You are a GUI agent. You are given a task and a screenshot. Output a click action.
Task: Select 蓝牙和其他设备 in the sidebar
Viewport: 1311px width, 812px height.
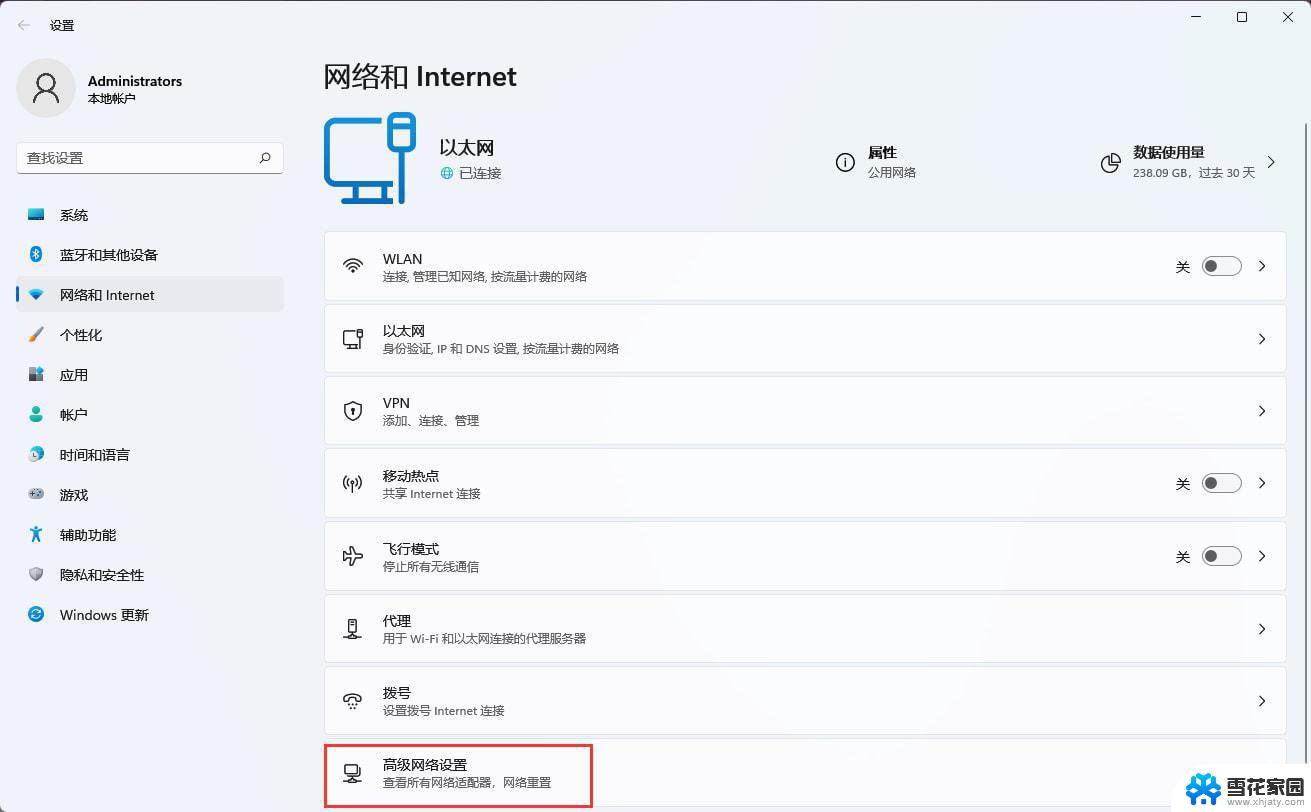150,255
